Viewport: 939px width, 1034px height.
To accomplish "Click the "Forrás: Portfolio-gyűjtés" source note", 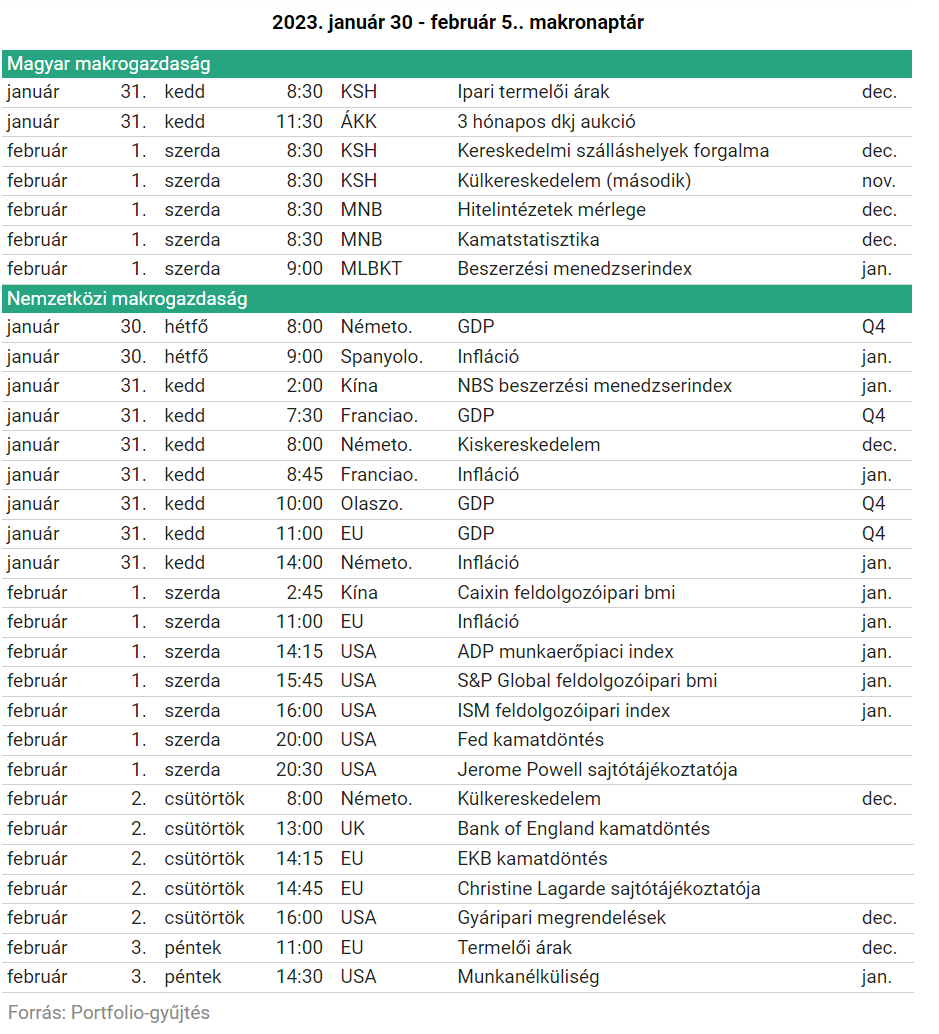I will coord(109,1012).
